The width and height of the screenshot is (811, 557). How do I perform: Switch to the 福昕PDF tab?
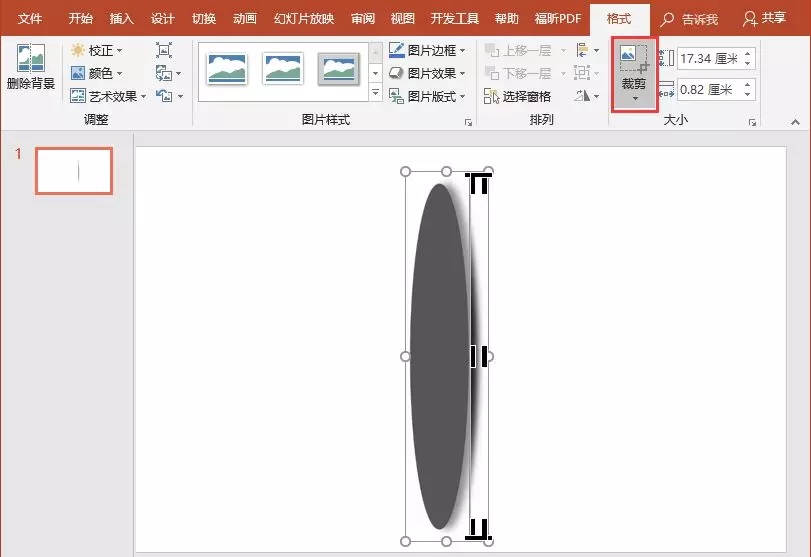[x=558, y=19]
